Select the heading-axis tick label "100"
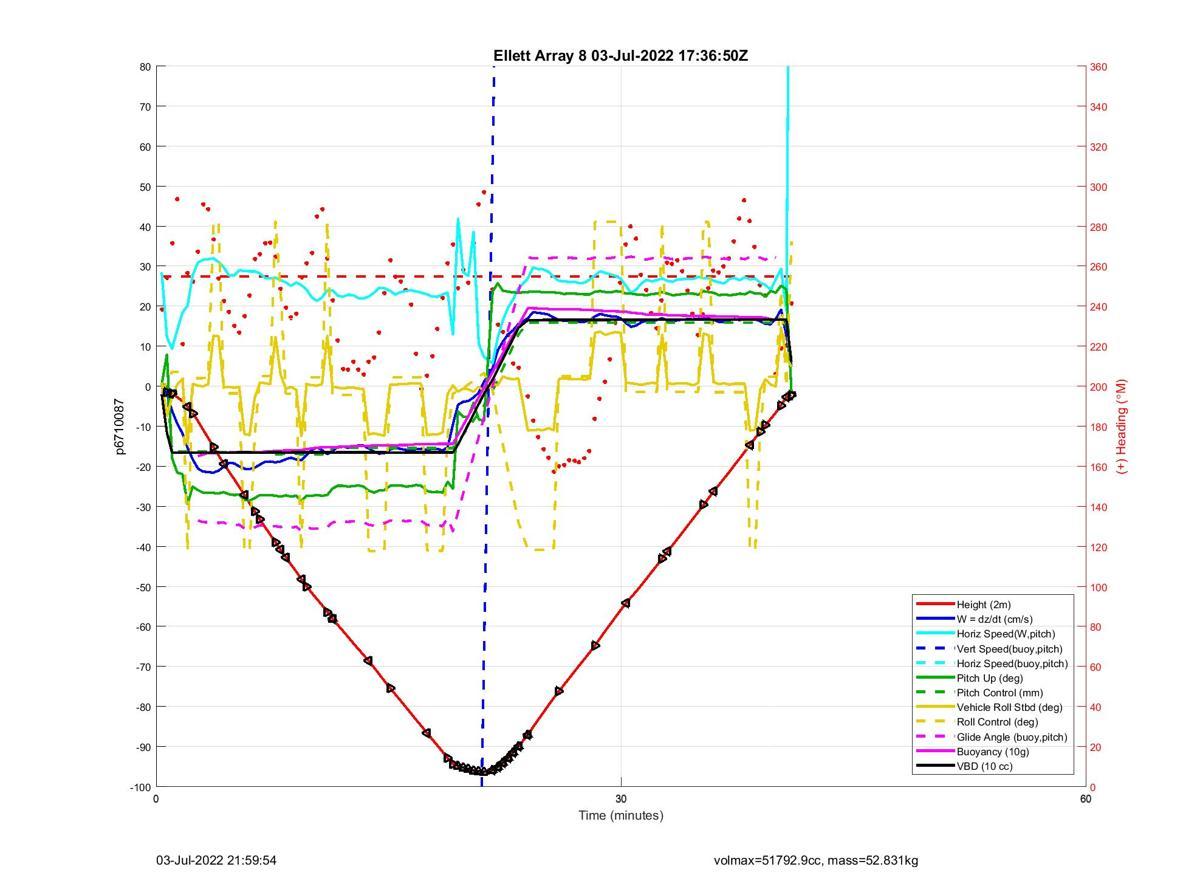This screenshot has height=885, width=1200. (x=1098, y=587)
